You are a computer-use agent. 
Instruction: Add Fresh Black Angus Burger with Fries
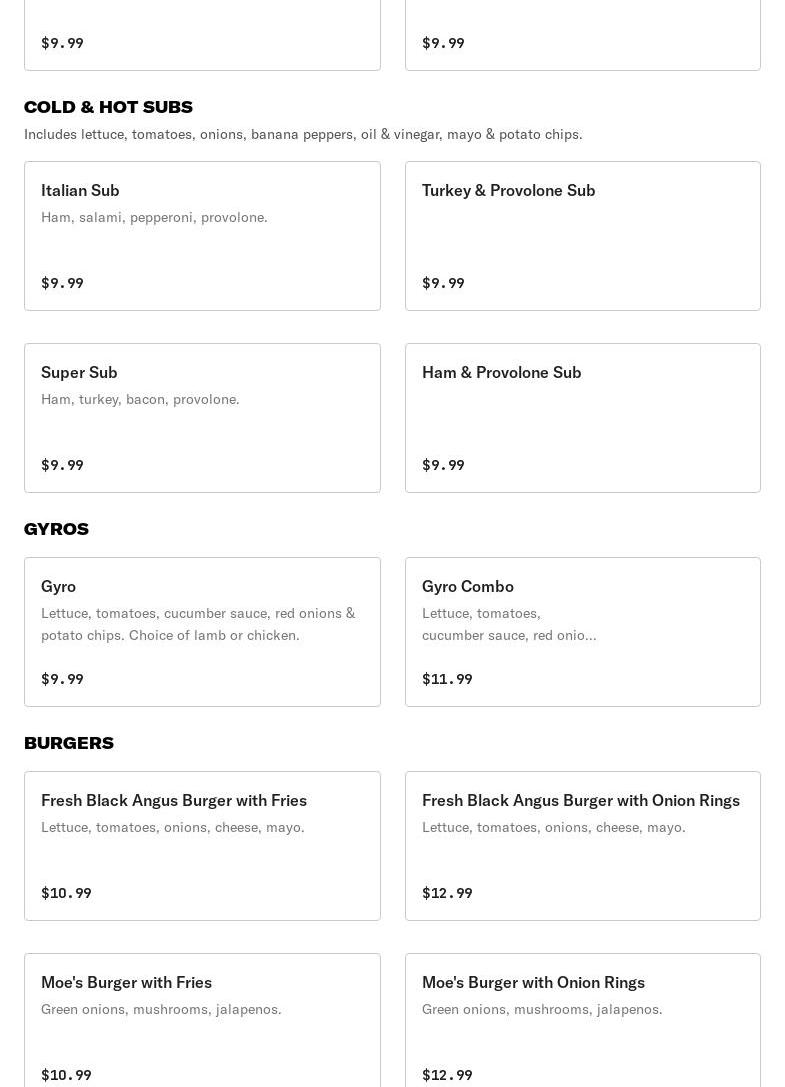174,800
